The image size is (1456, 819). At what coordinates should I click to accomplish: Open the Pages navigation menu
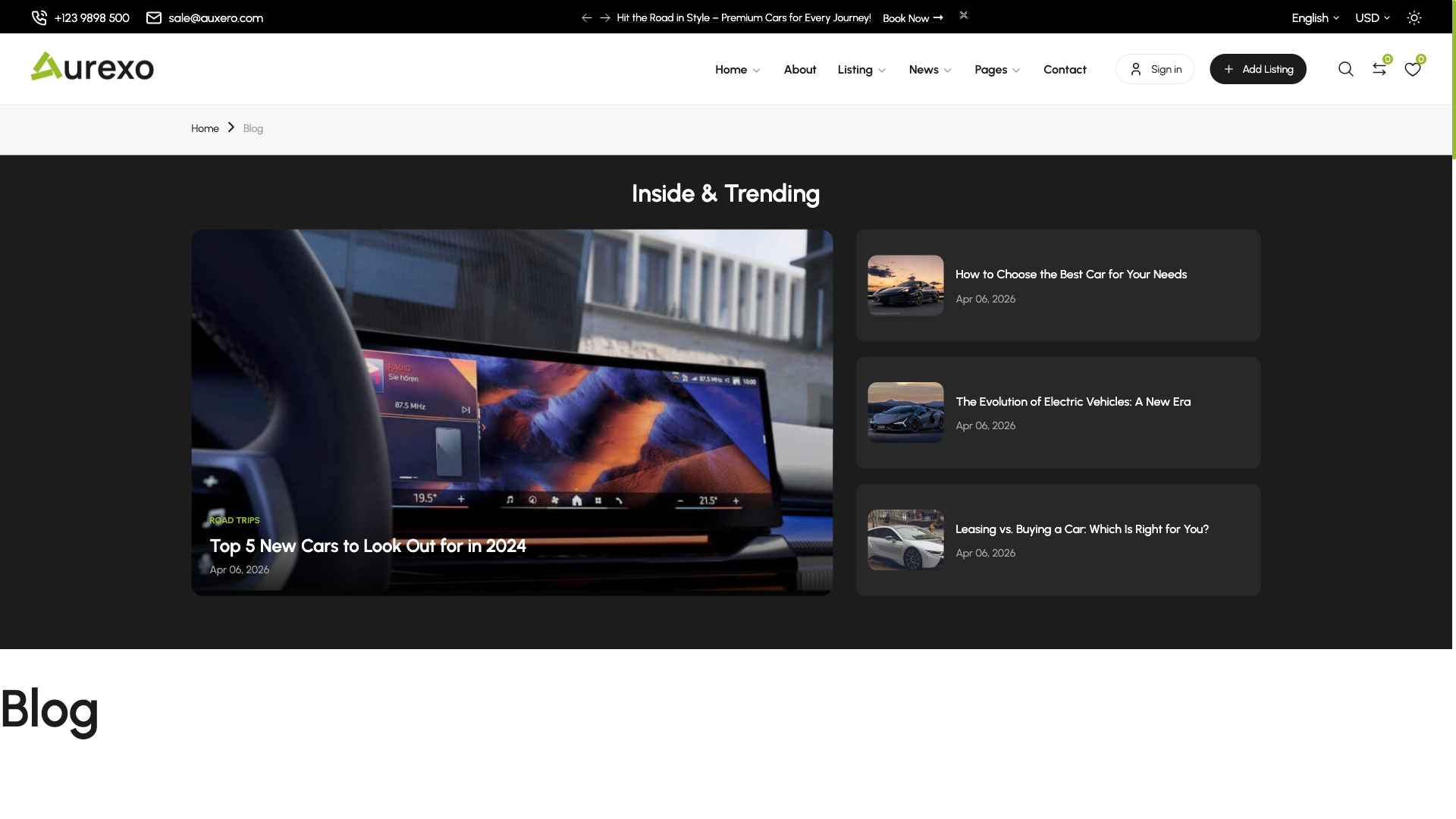[x=991, y=69]
